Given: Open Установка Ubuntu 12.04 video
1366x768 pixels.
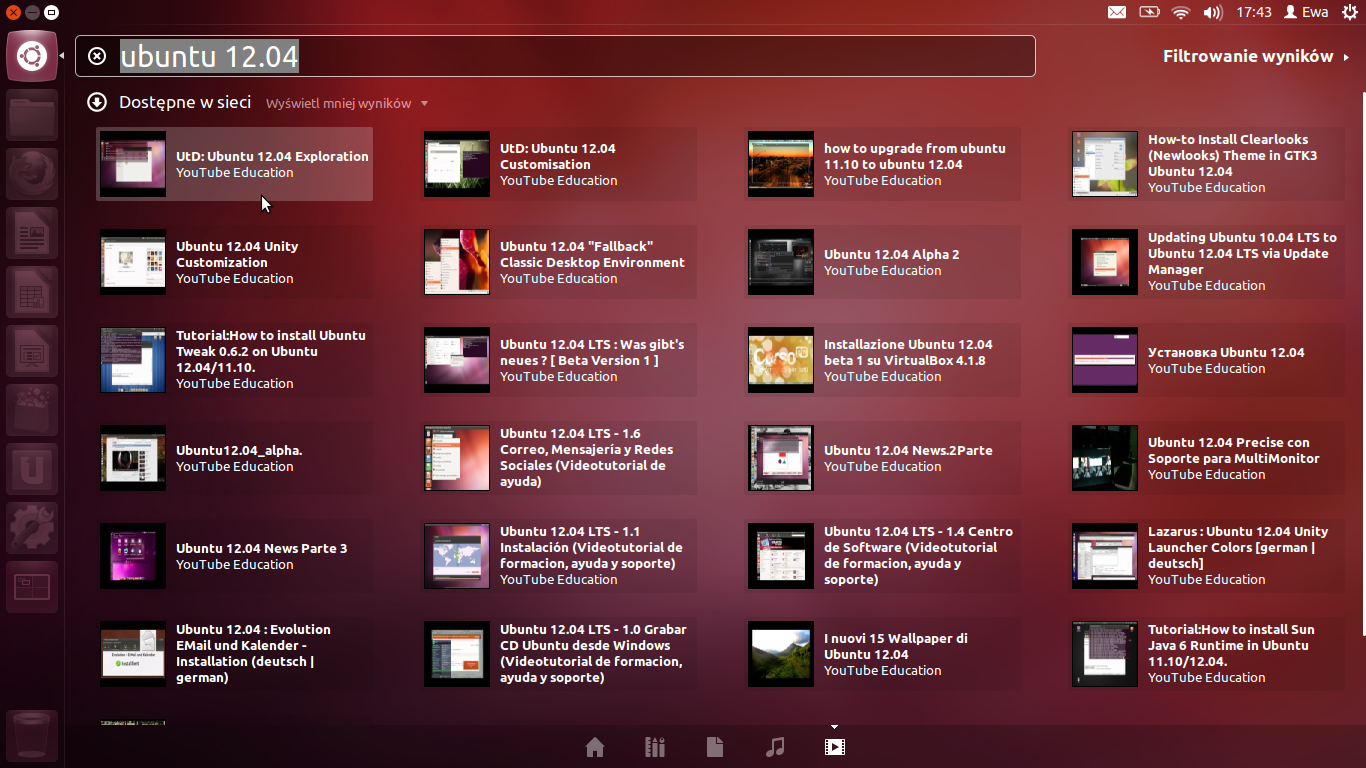Looking at the screenshot, I should tap(1207, 360).
